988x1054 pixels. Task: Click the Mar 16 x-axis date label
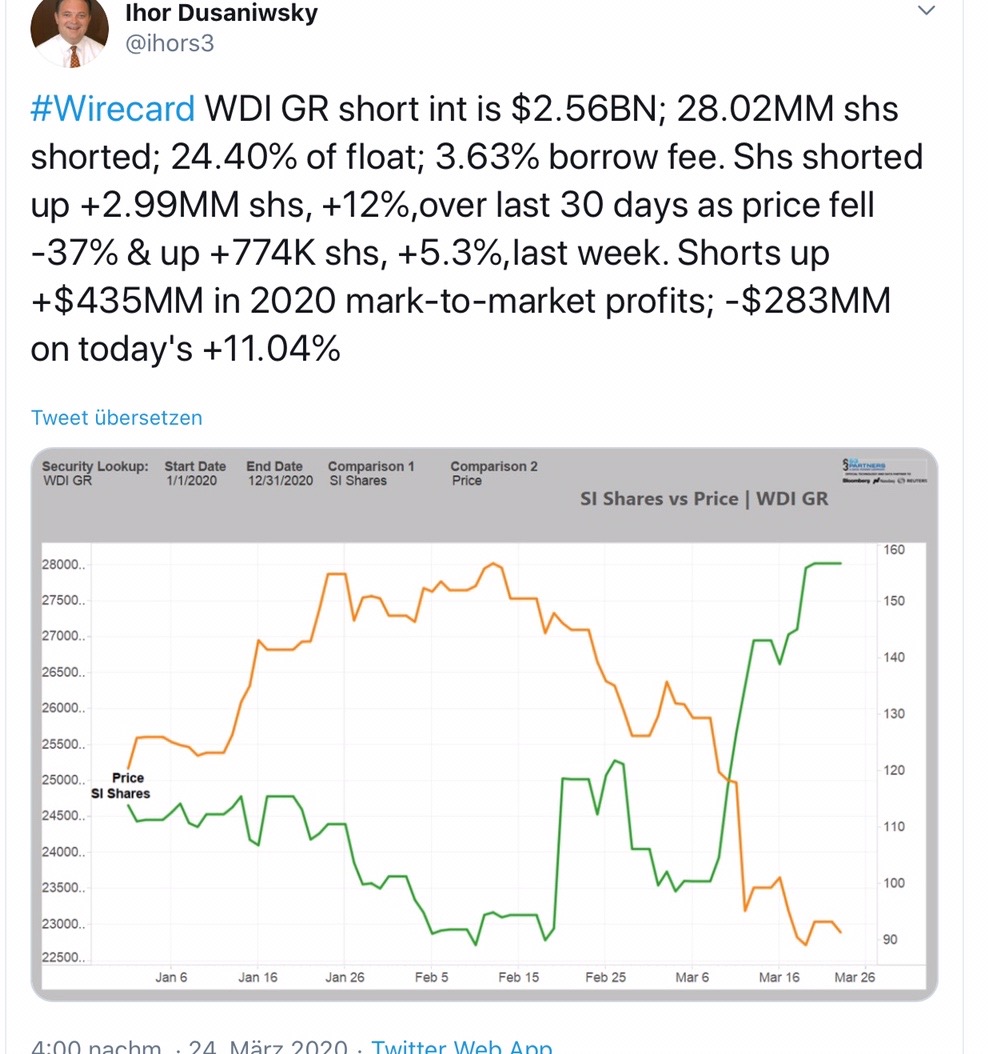tap(779, 977)
